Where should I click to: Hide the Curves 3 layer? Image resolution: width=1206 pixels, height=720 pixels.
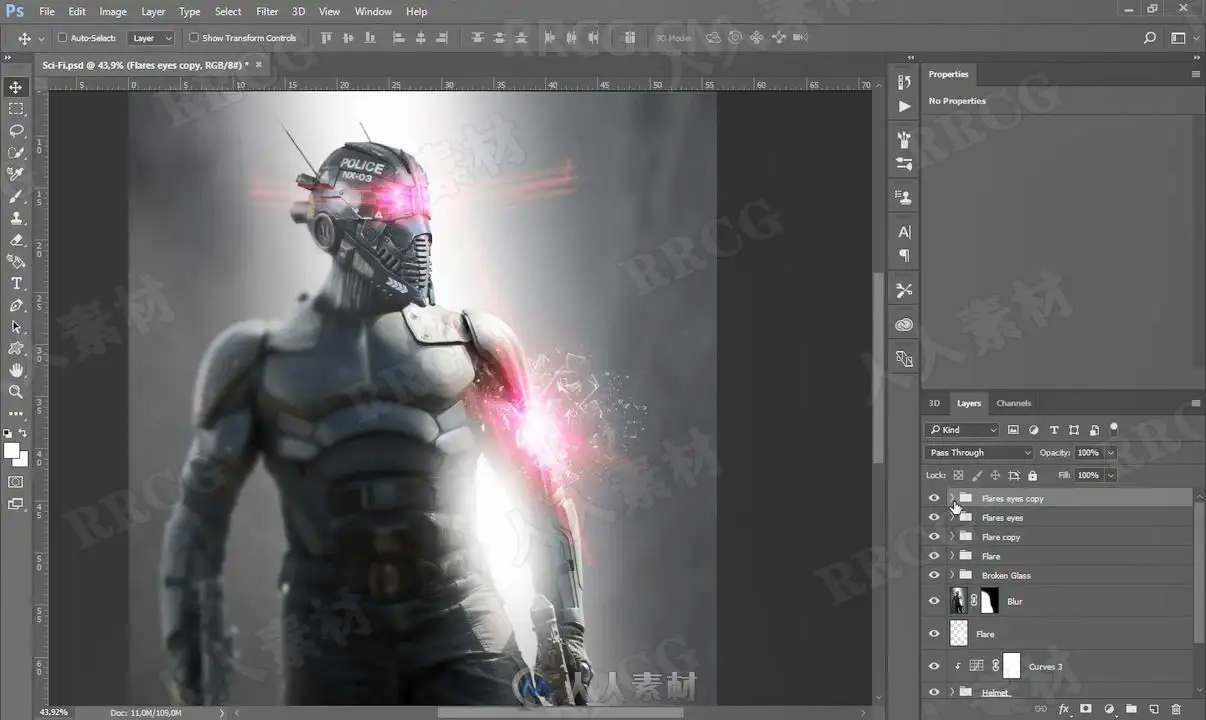click(x=934, y=666)
